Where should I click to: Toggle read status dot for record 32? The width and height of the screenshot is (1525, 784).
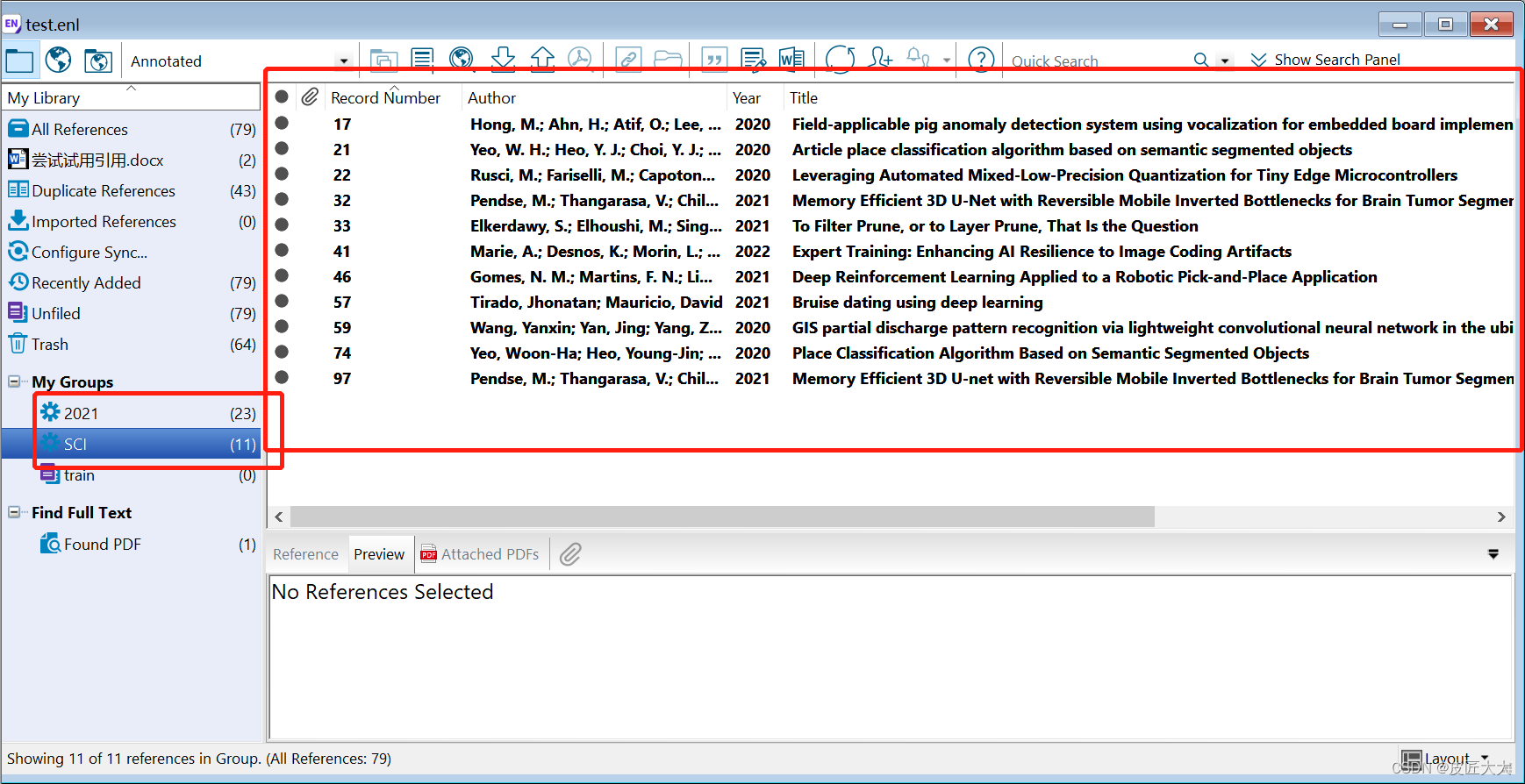(282, 200)
